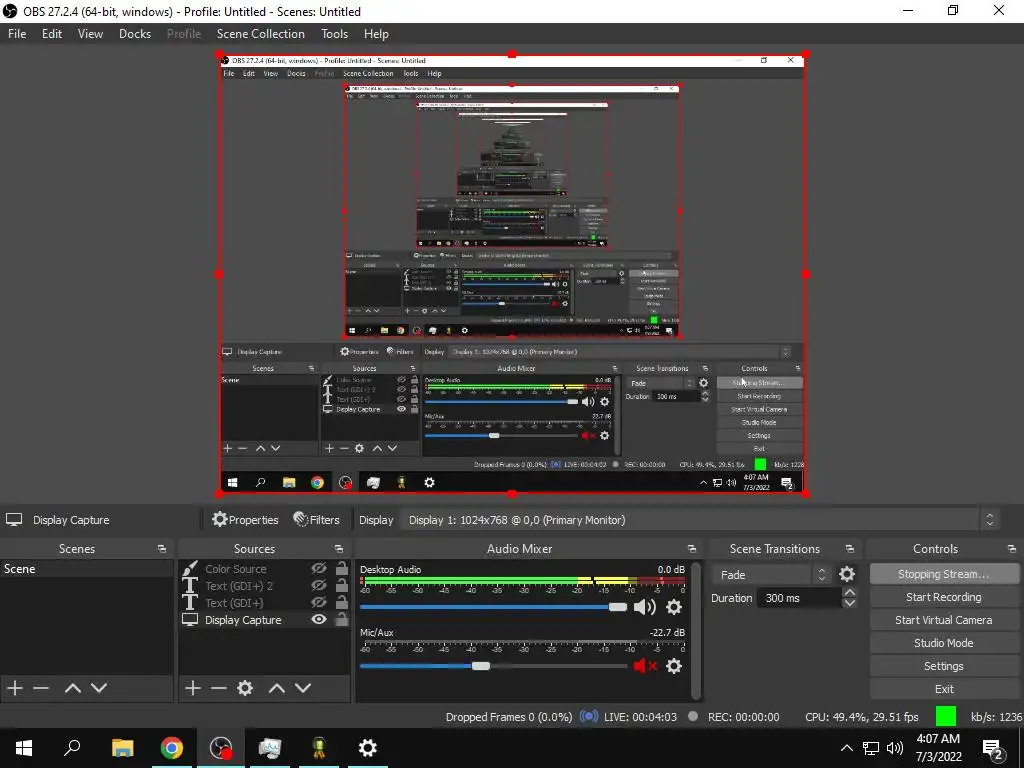Open the Edit menu
The width and height of the screenshot is (1024, 768).
click(52, 34)
